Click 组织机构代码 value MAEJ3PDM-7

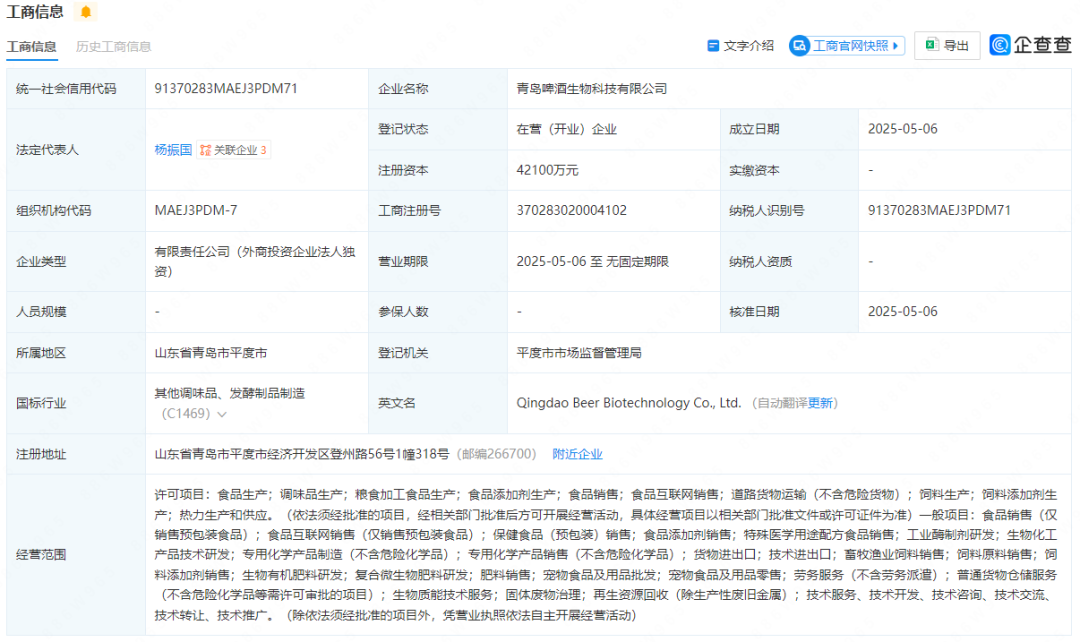(196, 210)
